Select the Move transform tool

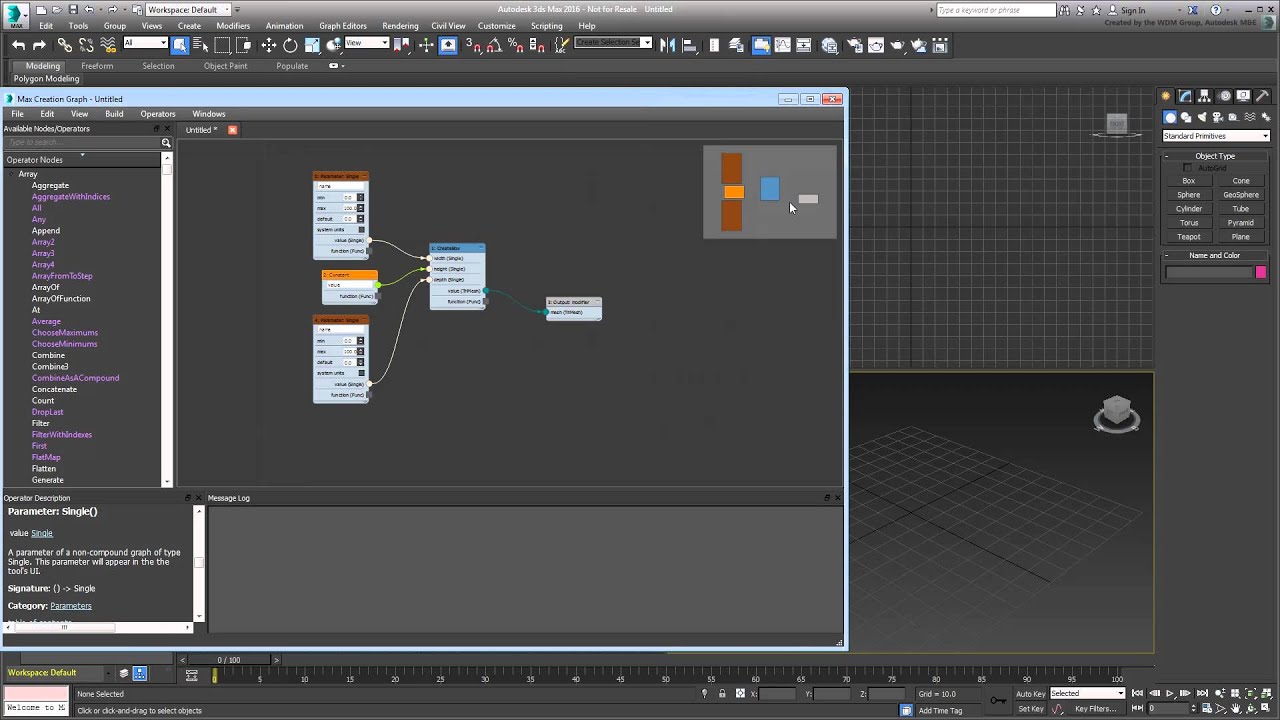[269, 45]
